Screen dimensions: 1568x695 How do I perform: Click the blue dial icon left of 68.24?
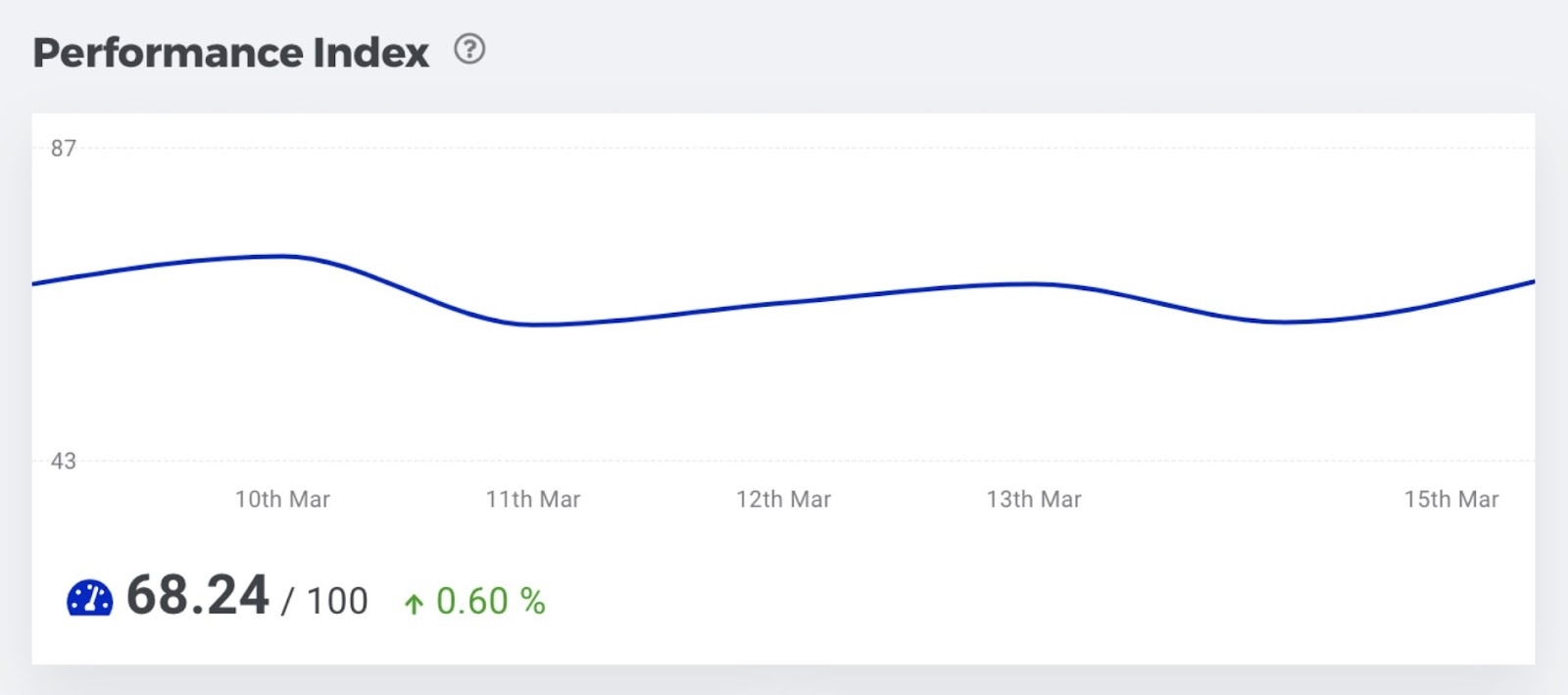pyautogui.click(x=89, y=598)
